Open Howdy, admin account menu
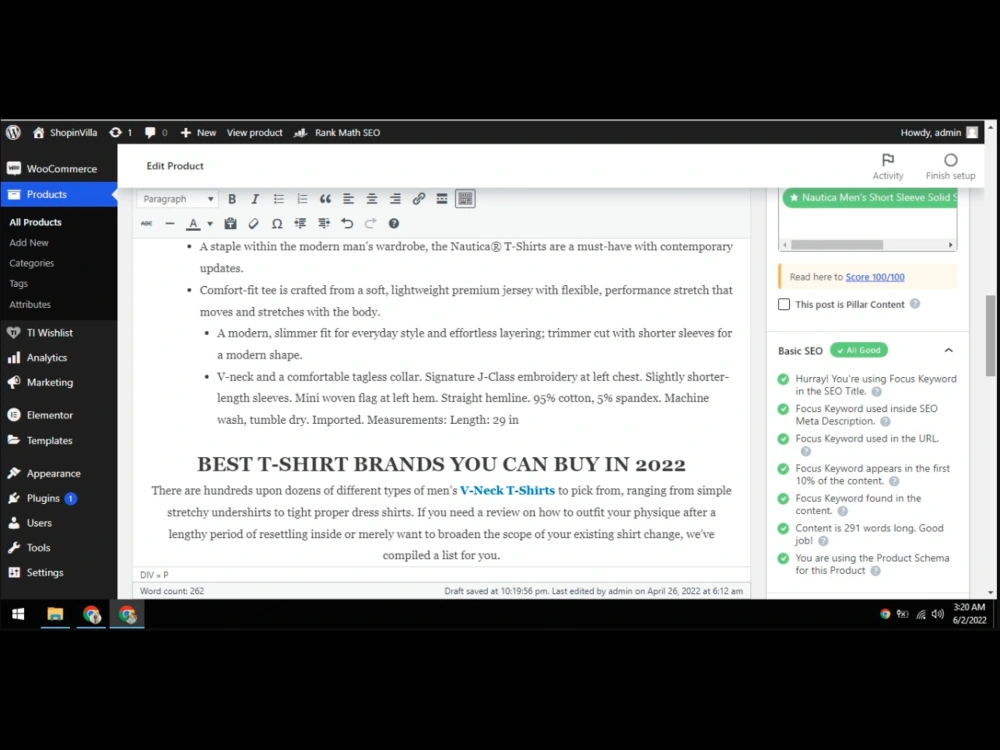The height and width of the screenshot is (750, 1000). 939,133
